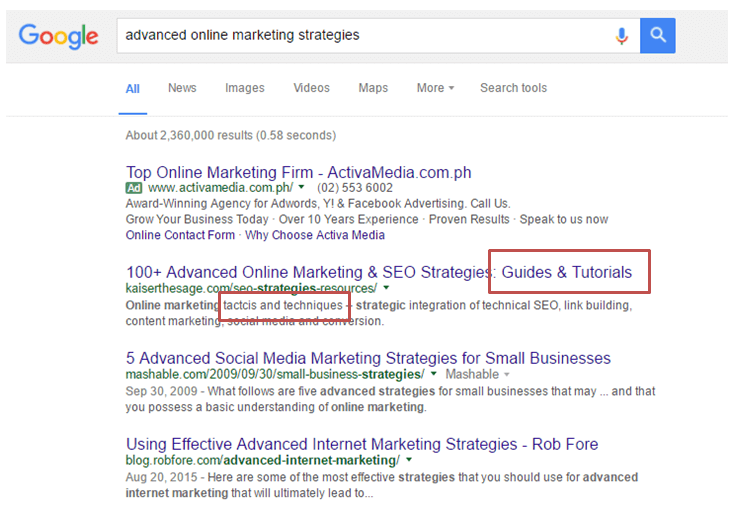This screenshot has width=738, height=510.
Task: Expand arrow next to mashable.com URL
Action: tap(434, 374)
